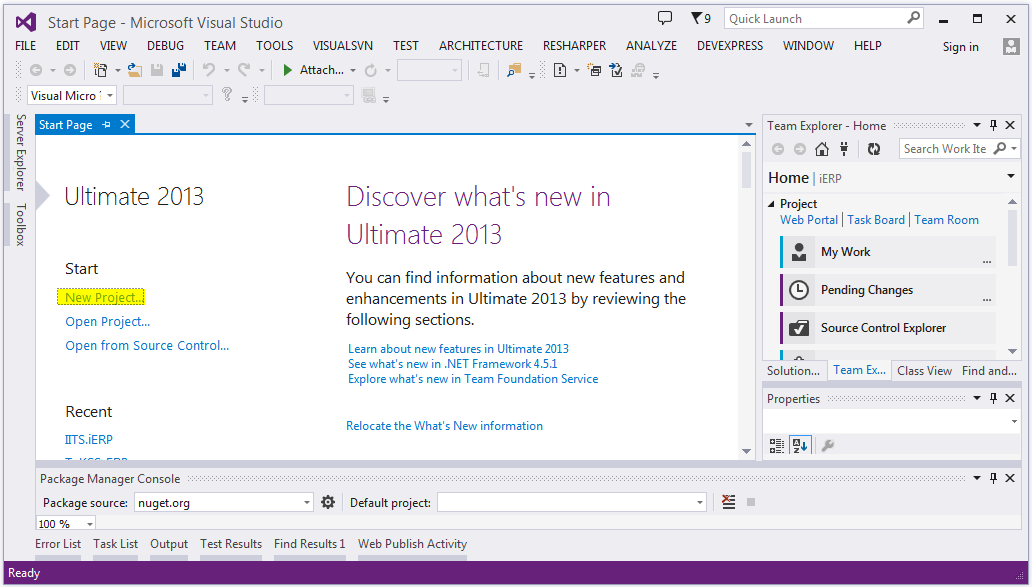Click the Open File toolbar icon

(135, 70)
